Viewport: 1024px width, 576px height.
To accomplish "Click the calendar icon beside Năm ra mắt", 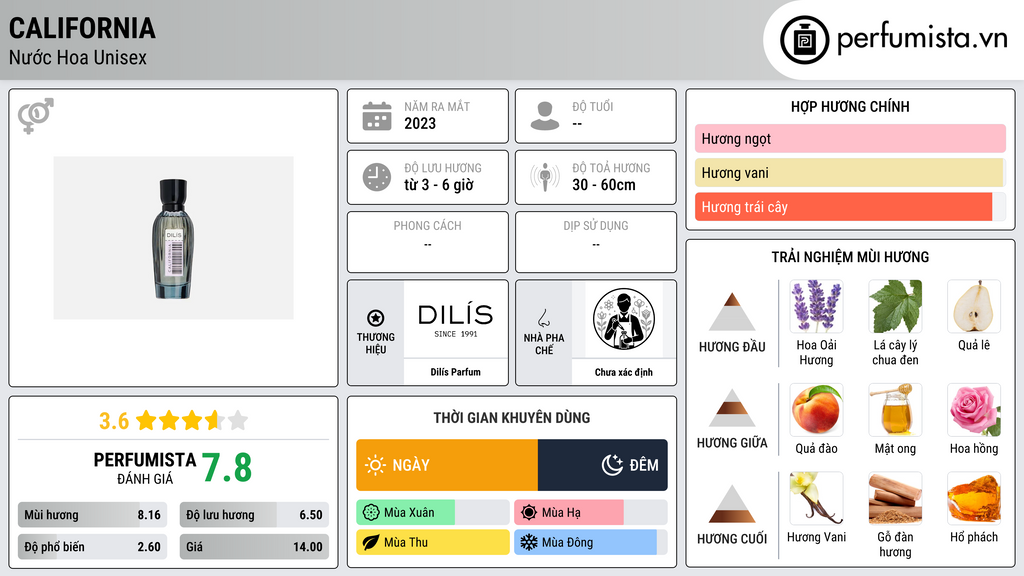I will (377, 116).
